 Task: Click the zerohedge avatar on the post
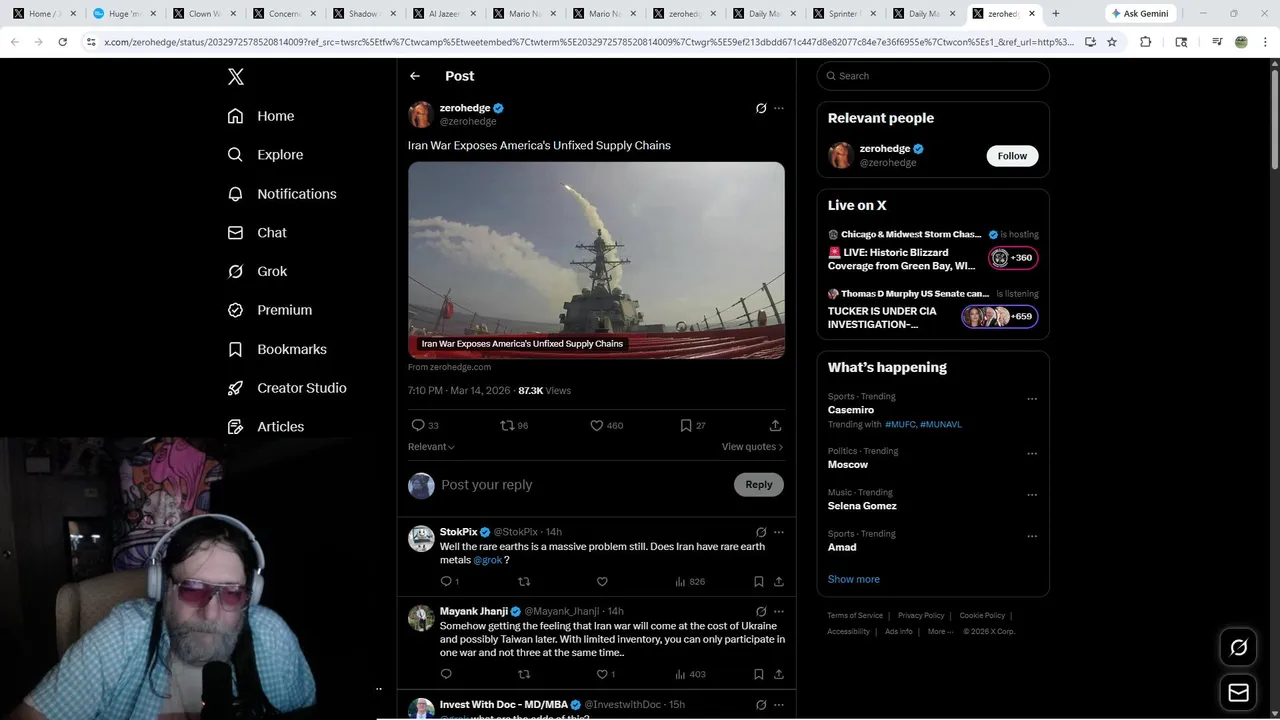tap(421, 114)
